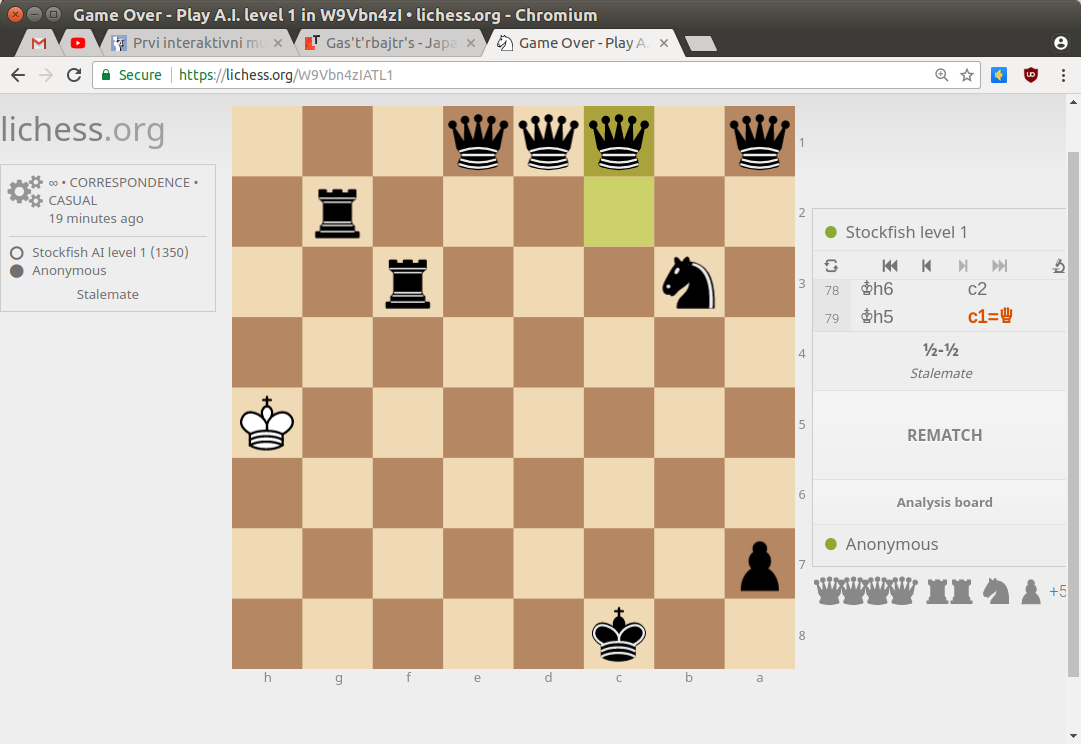Click Anonymous player name under board panel
The image size is (1081, 744).
point(891,545)
